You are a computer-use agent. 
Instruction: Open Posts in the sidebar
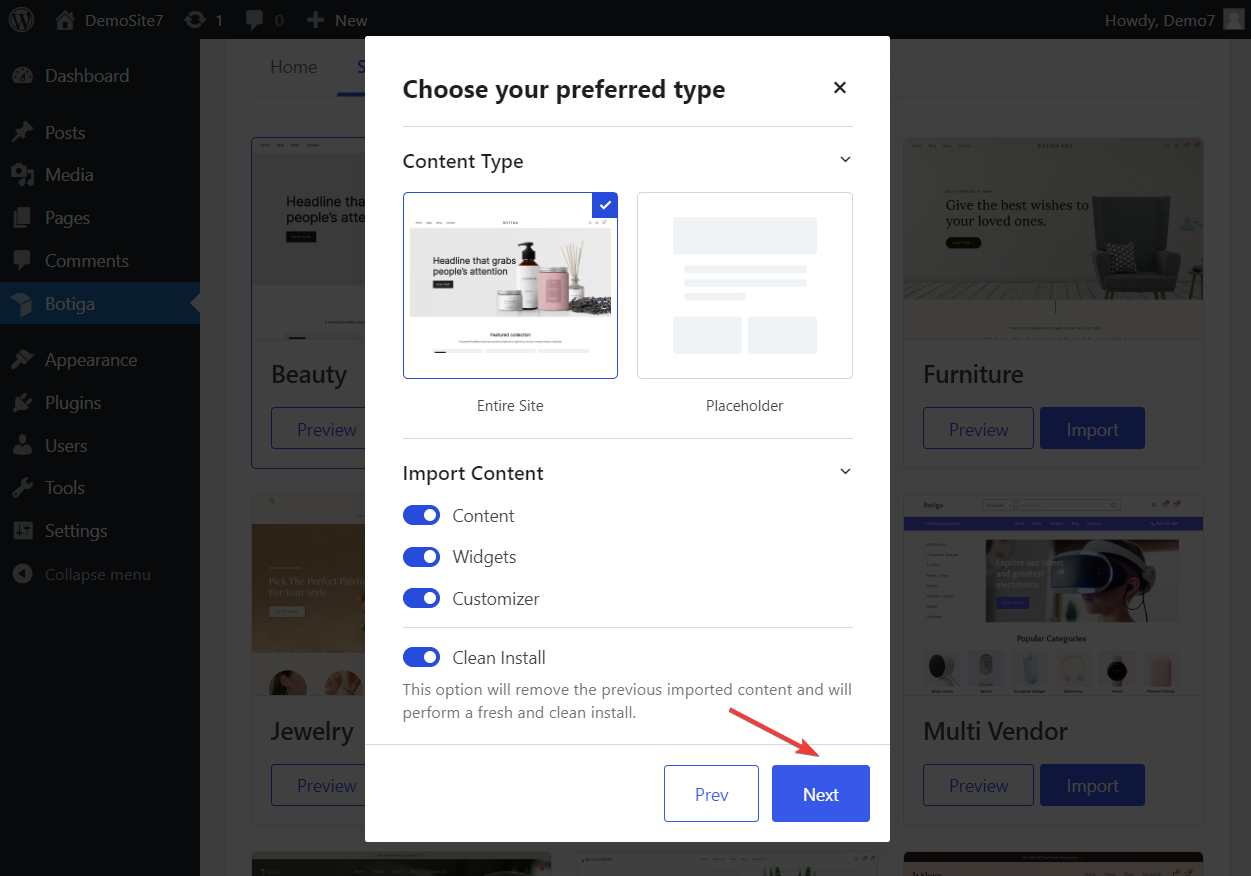100,133
